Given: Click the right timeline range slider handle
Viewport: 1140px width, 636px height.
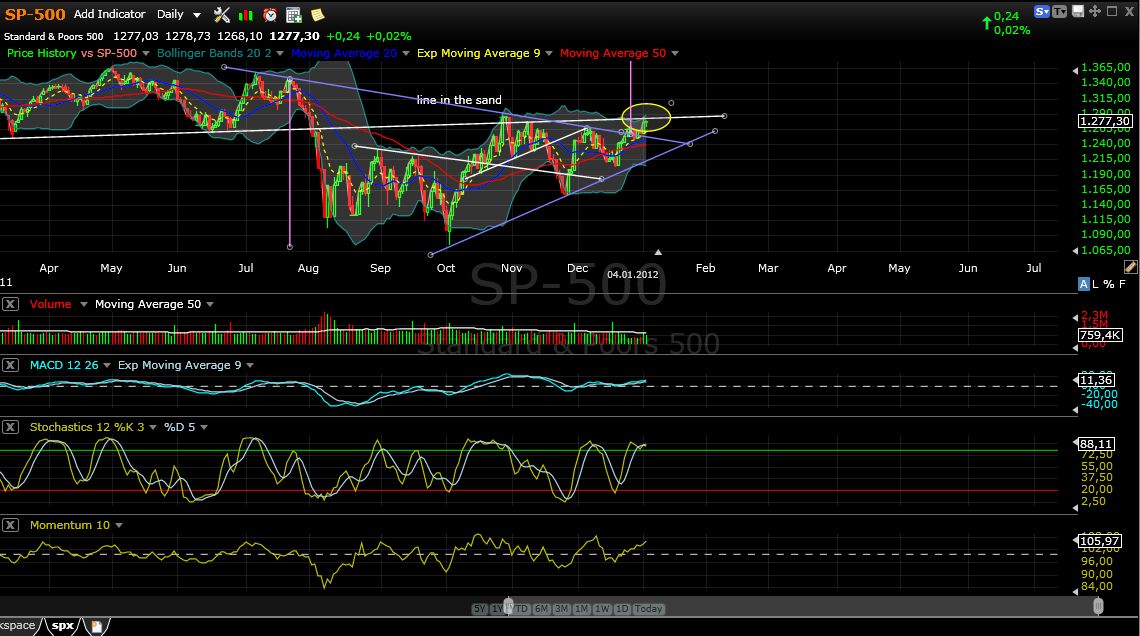Looking at the screenshot, I should 1098,606.
